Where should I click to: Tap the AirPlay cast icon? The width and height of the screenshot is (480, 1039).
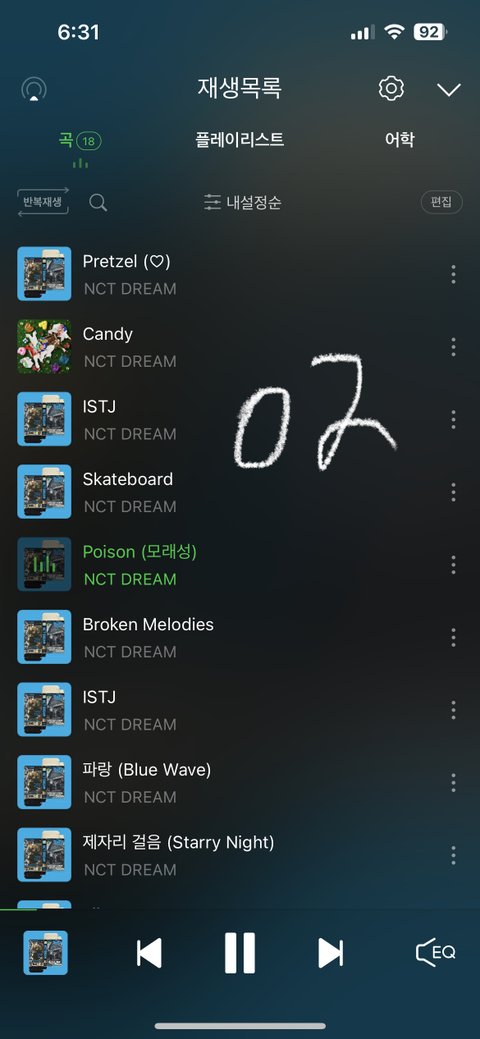click(x=34, y=89)
